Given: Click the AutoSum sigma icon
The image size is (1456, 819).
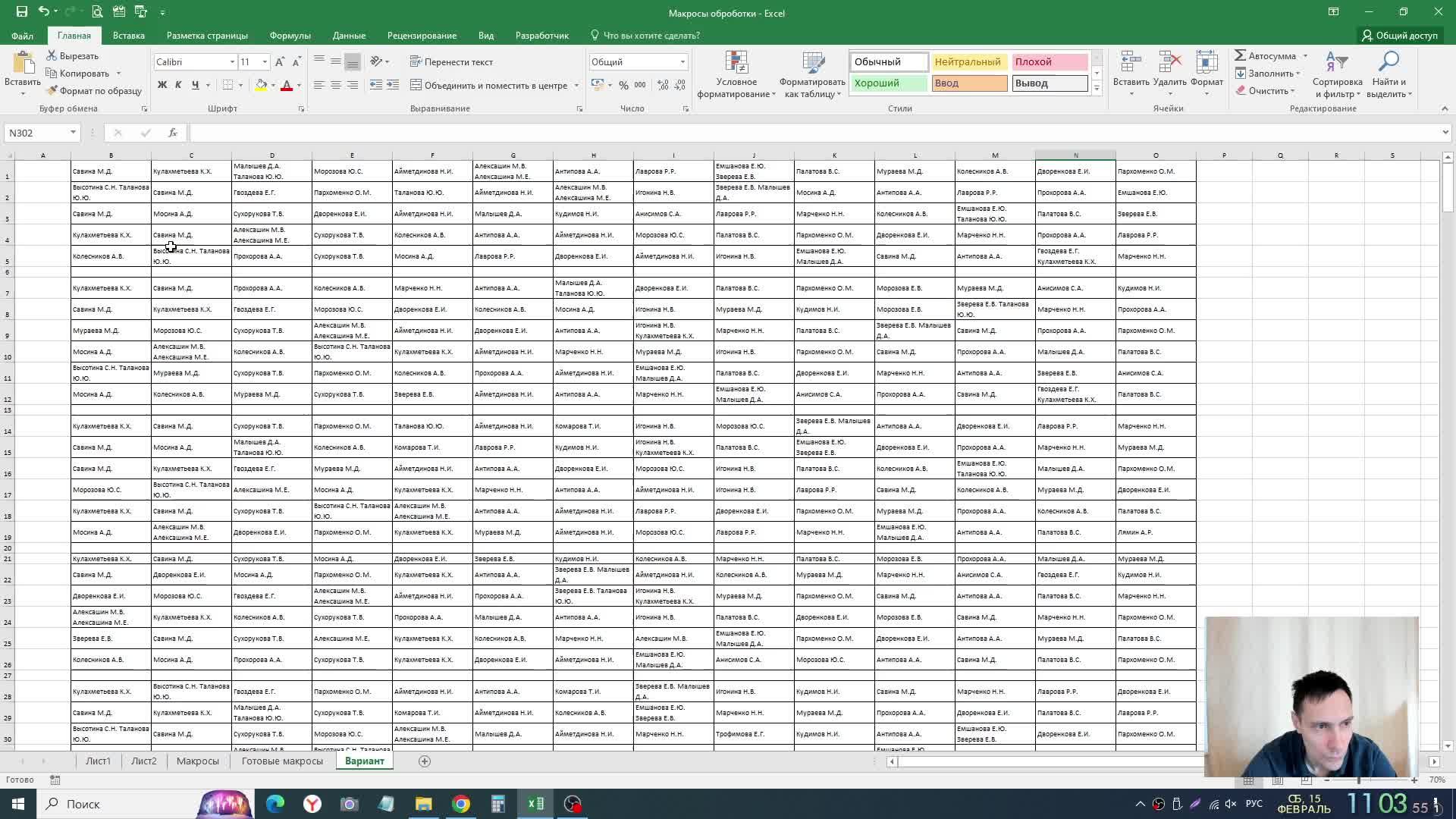Looking at the screenshot, I should pos(1241,55).
